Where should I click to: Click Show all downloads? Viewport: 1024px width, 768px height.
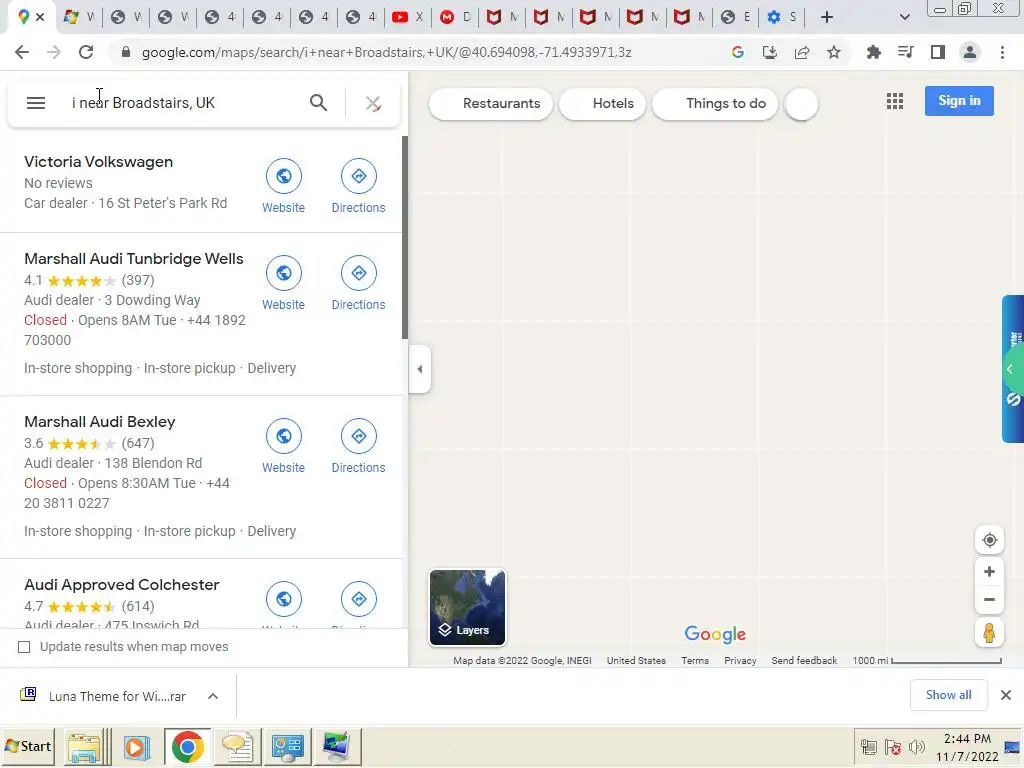coord(948,696)
